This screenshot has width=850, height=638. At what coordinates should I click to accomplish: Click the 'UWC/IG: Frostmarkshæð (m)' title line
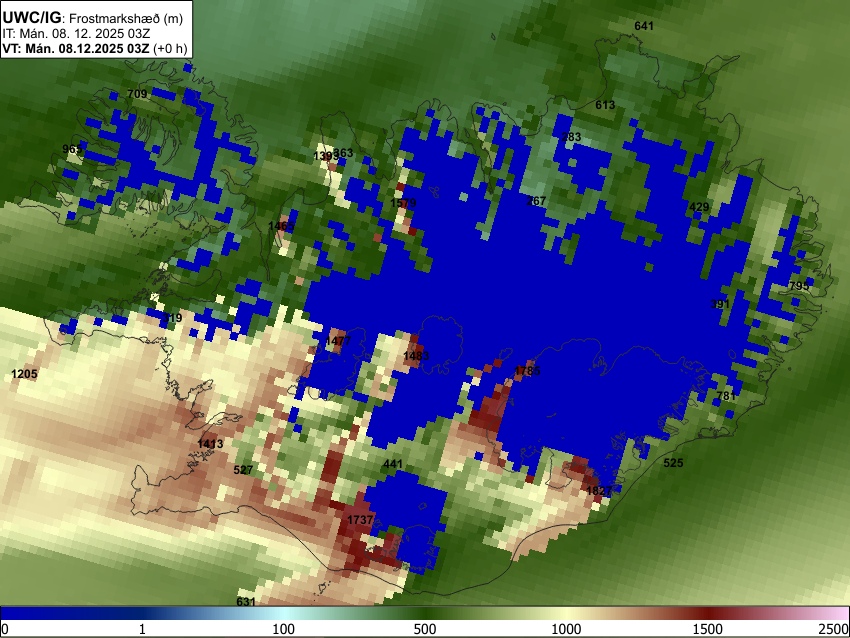coord(93,18)
